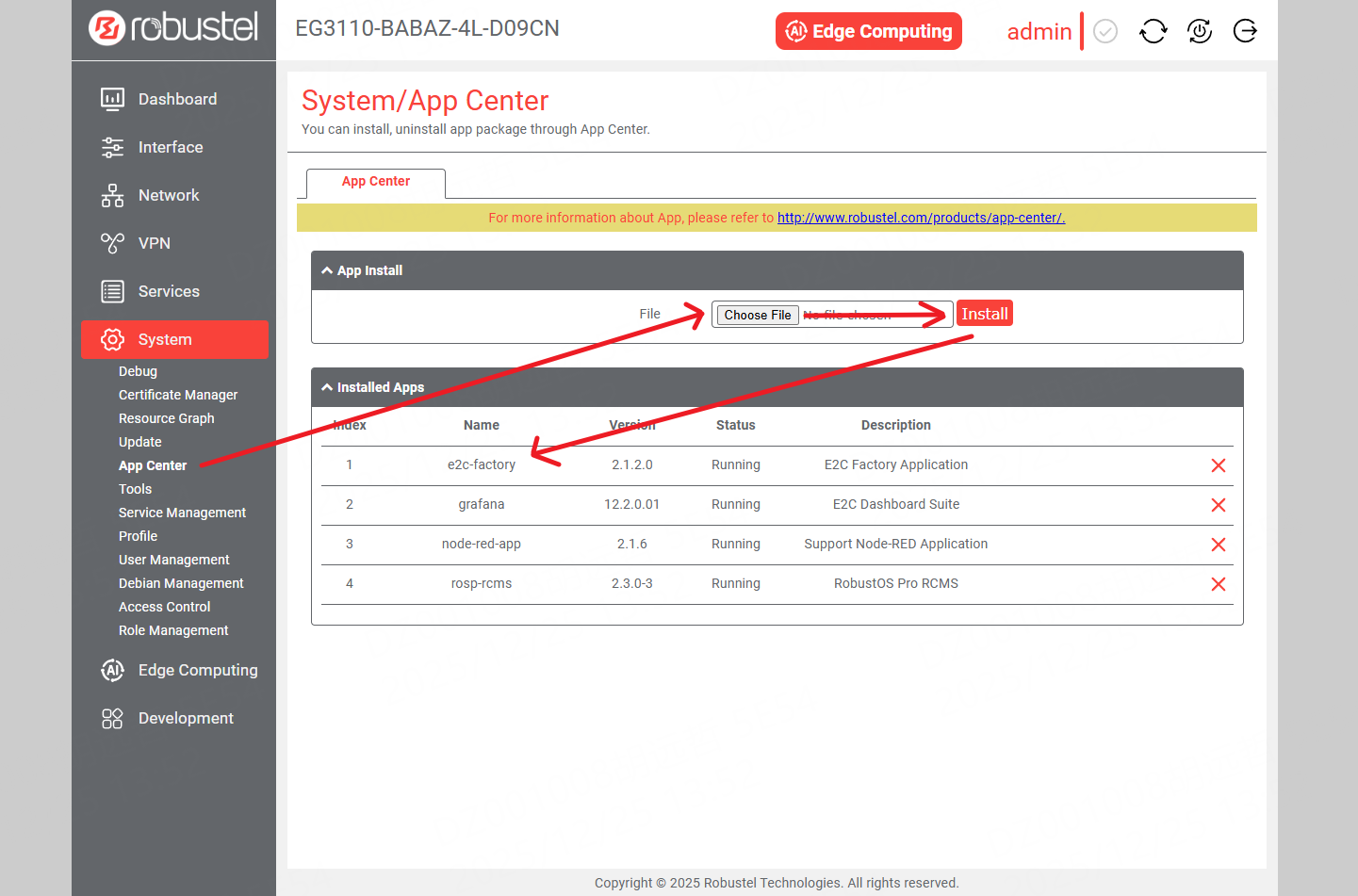
Task: Click the logout icon in header
Action: [1245, 31]
